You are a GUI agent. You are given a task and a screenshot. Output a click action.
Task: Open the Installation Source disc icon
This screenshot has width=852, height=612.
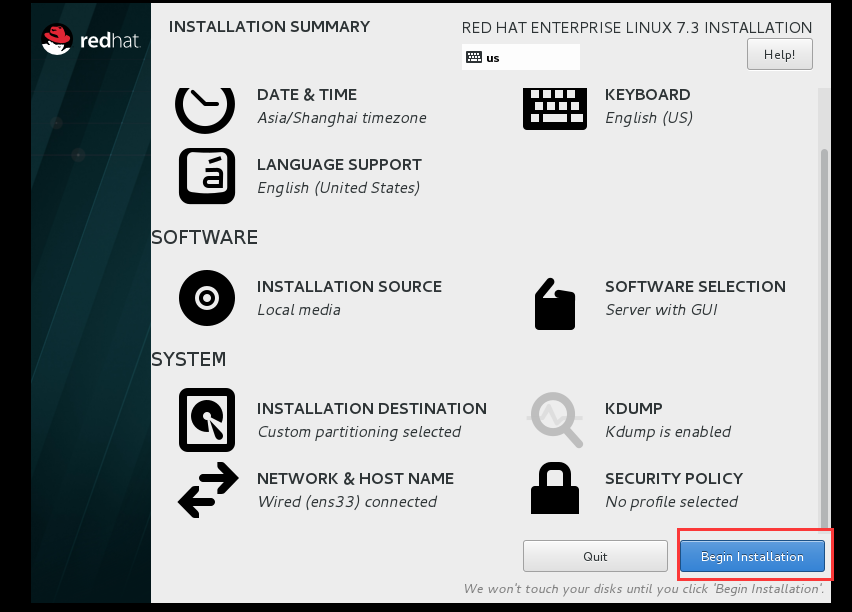click(x=207, y=298)
